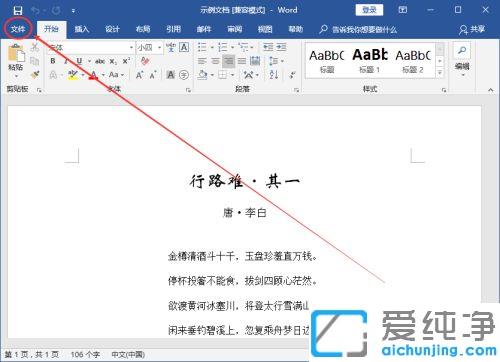Align text left
The image size is (500, 362).
202,61
